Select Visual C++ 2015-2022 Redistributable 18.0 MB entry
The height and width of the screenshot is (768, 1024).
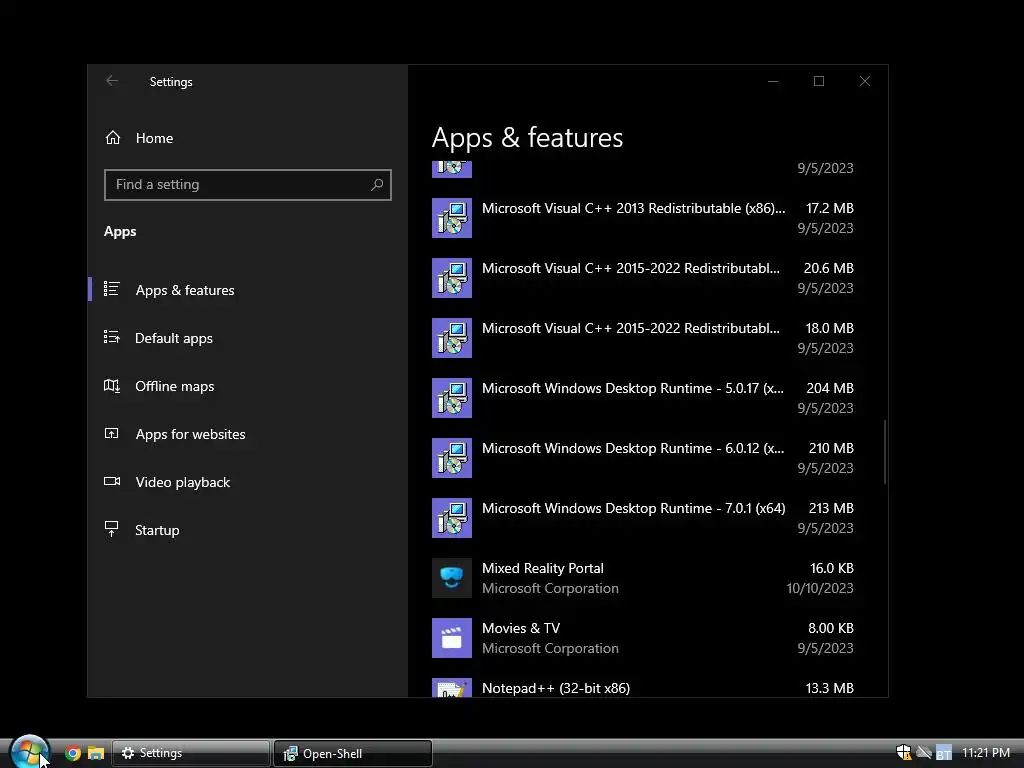pos(643,338)
